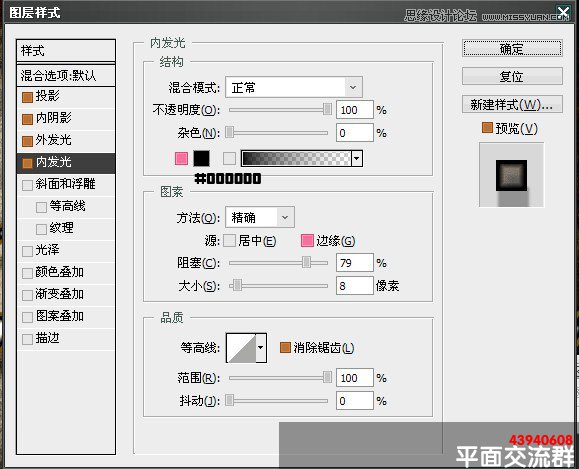This screenshot has height=469, width=579.
Task: Select the 光泽 style row
Action: pyautogui.click(x=66, y=251)
